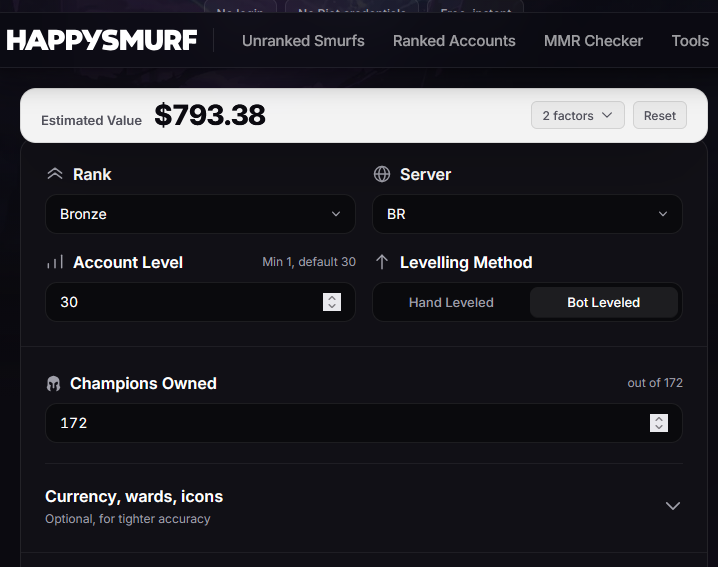Click the Champions Owned spinner arrows
Image resolution: width=718 pixels, height=567 pixels.
[659, 423]
